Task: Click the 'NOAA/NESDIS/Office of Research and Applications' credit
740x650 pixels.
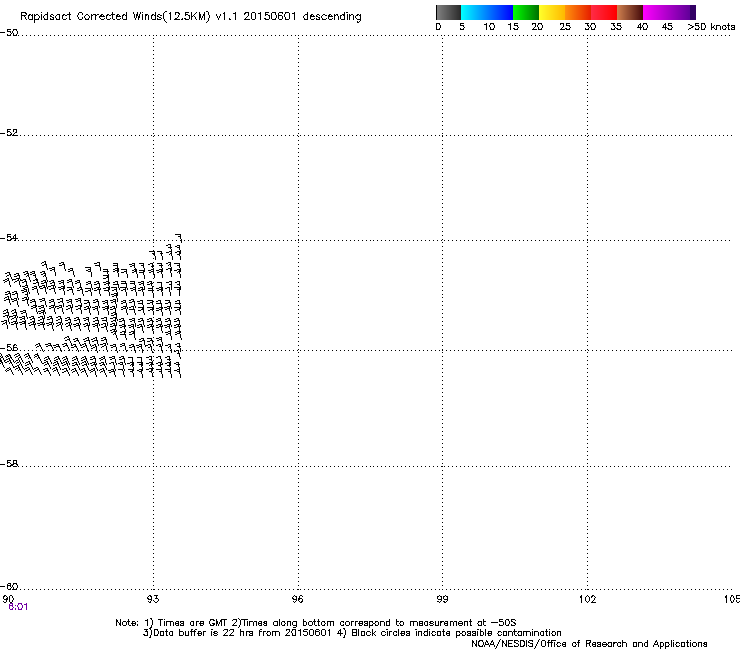Action: tap(589, 644)
